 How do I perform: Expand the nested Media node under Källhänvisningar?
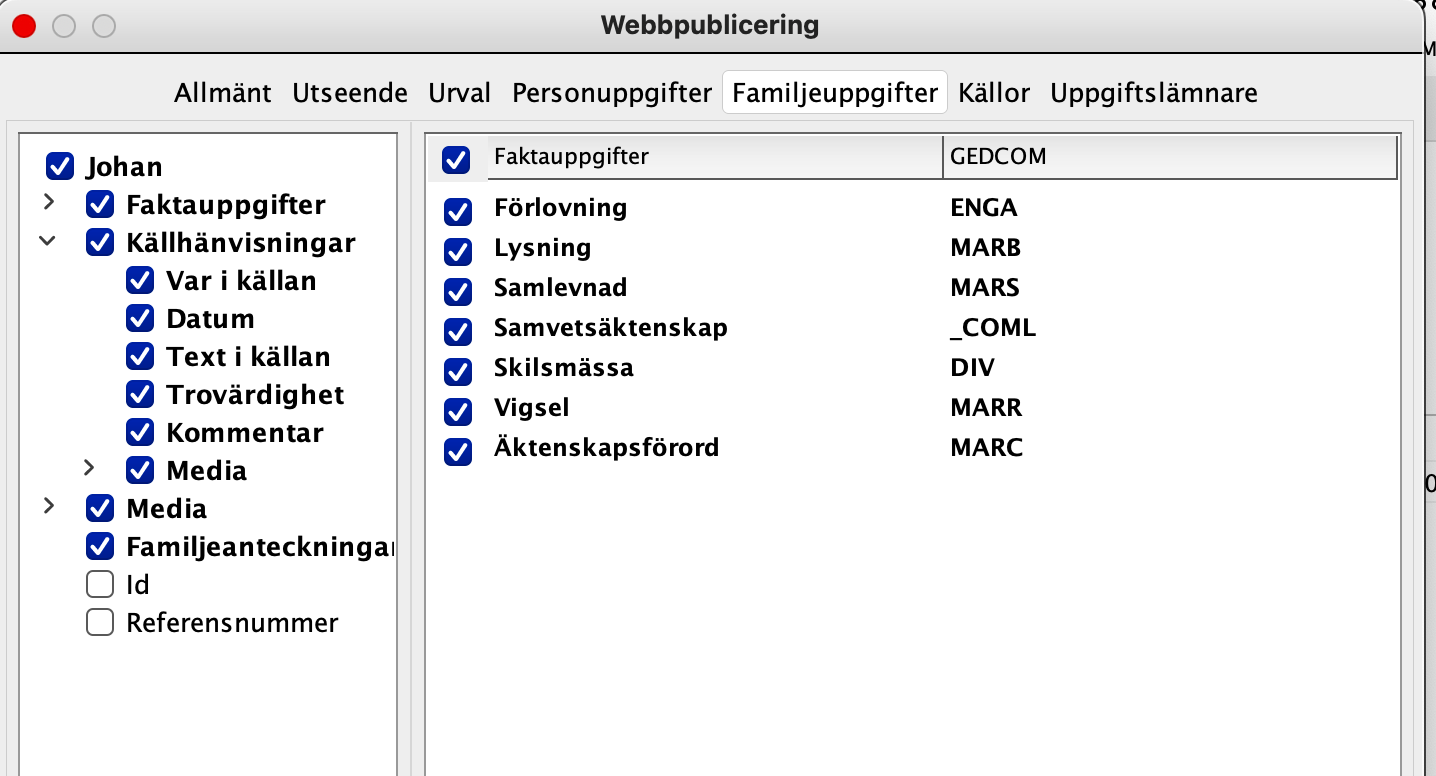point(89,468)
